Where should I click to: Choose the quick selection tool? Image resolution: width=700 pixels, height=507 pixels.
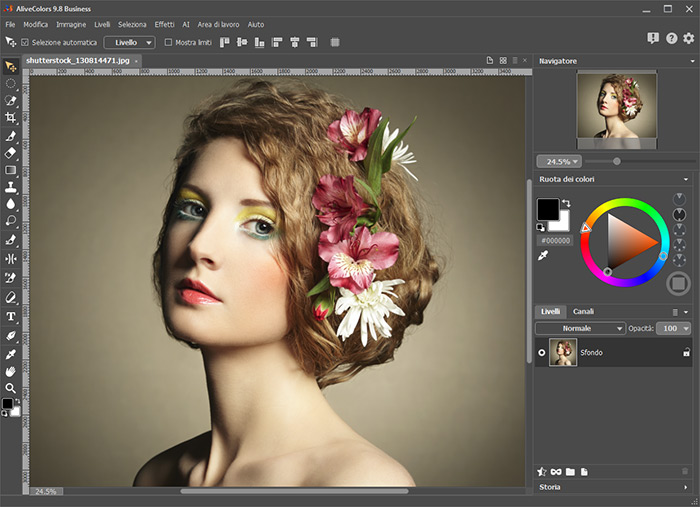[11, 100]
